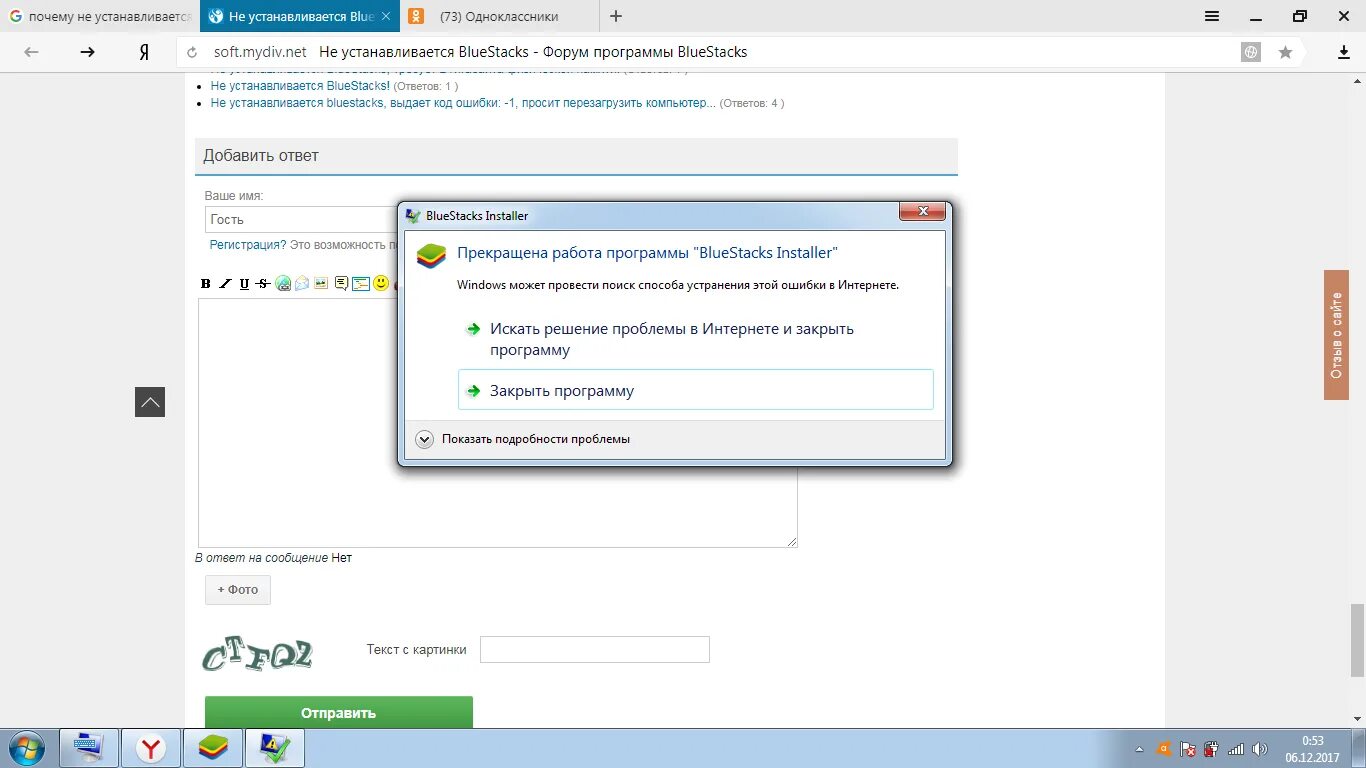This screenshot has width=1366, height=768.
Task: Open Yandex home via the Я button
Action: 144,52
